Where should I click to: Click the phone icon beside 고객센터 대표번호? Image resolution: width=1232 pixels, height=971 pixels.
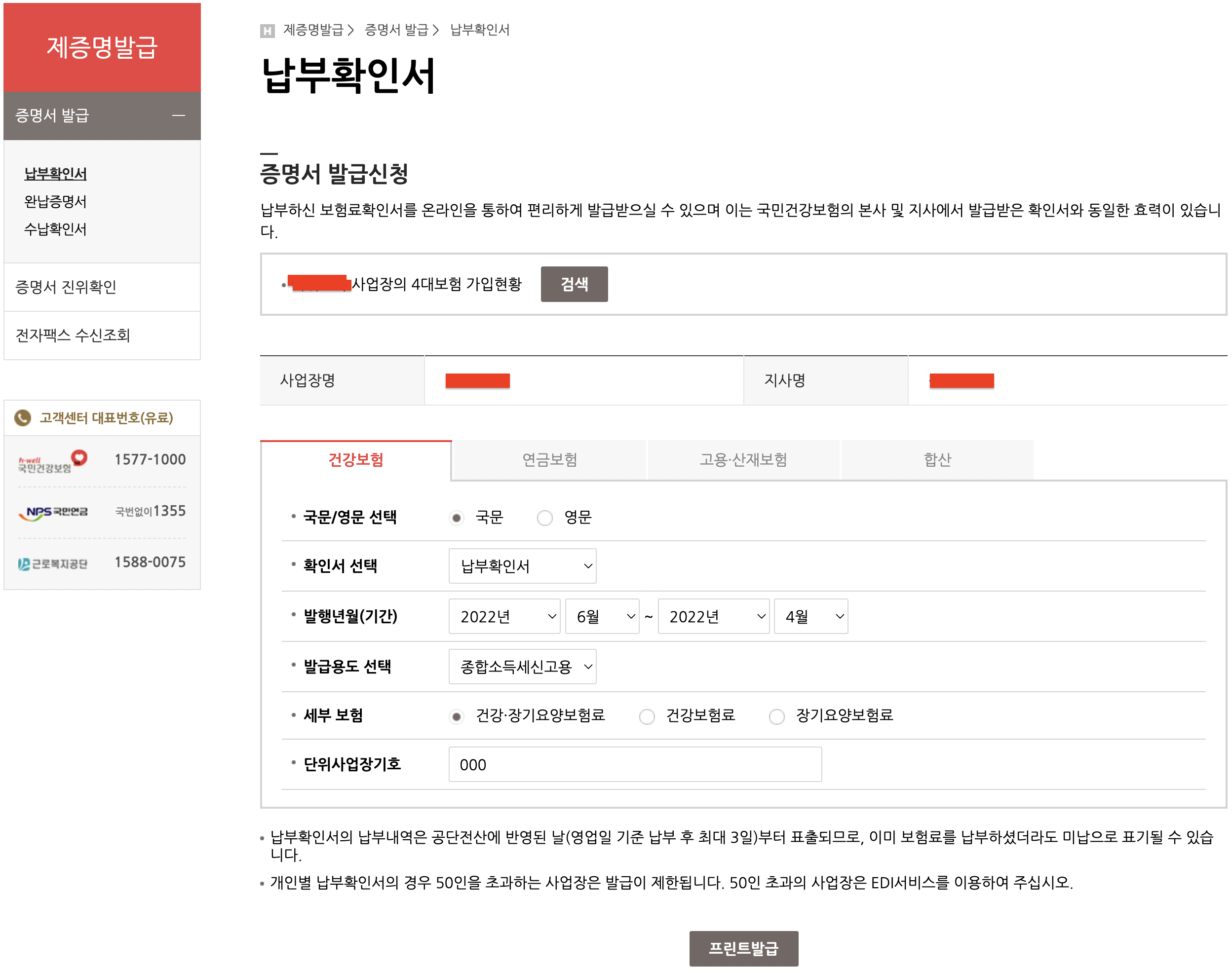(23, 418)
